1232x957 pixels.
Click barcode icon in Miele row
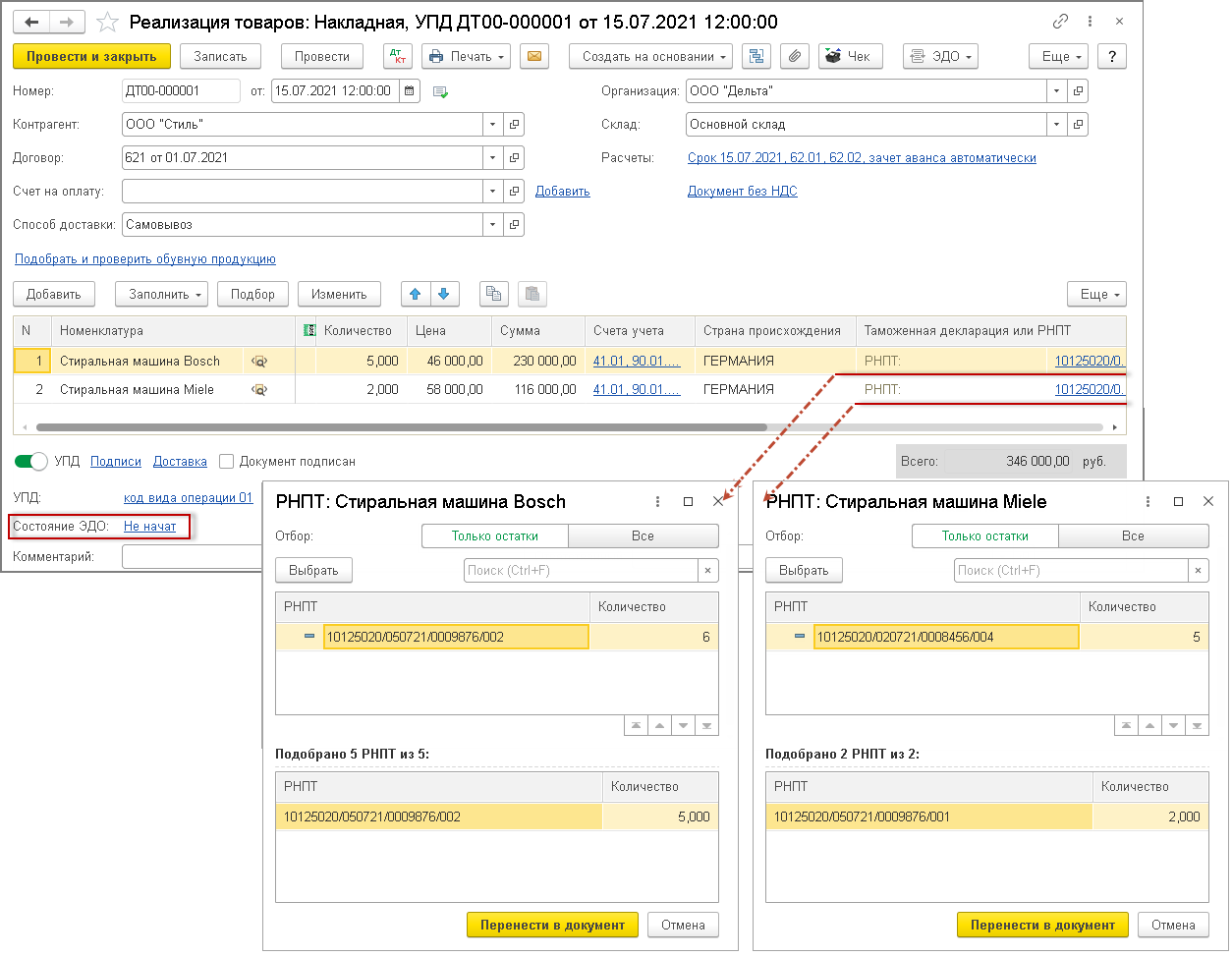coord(259,390)
